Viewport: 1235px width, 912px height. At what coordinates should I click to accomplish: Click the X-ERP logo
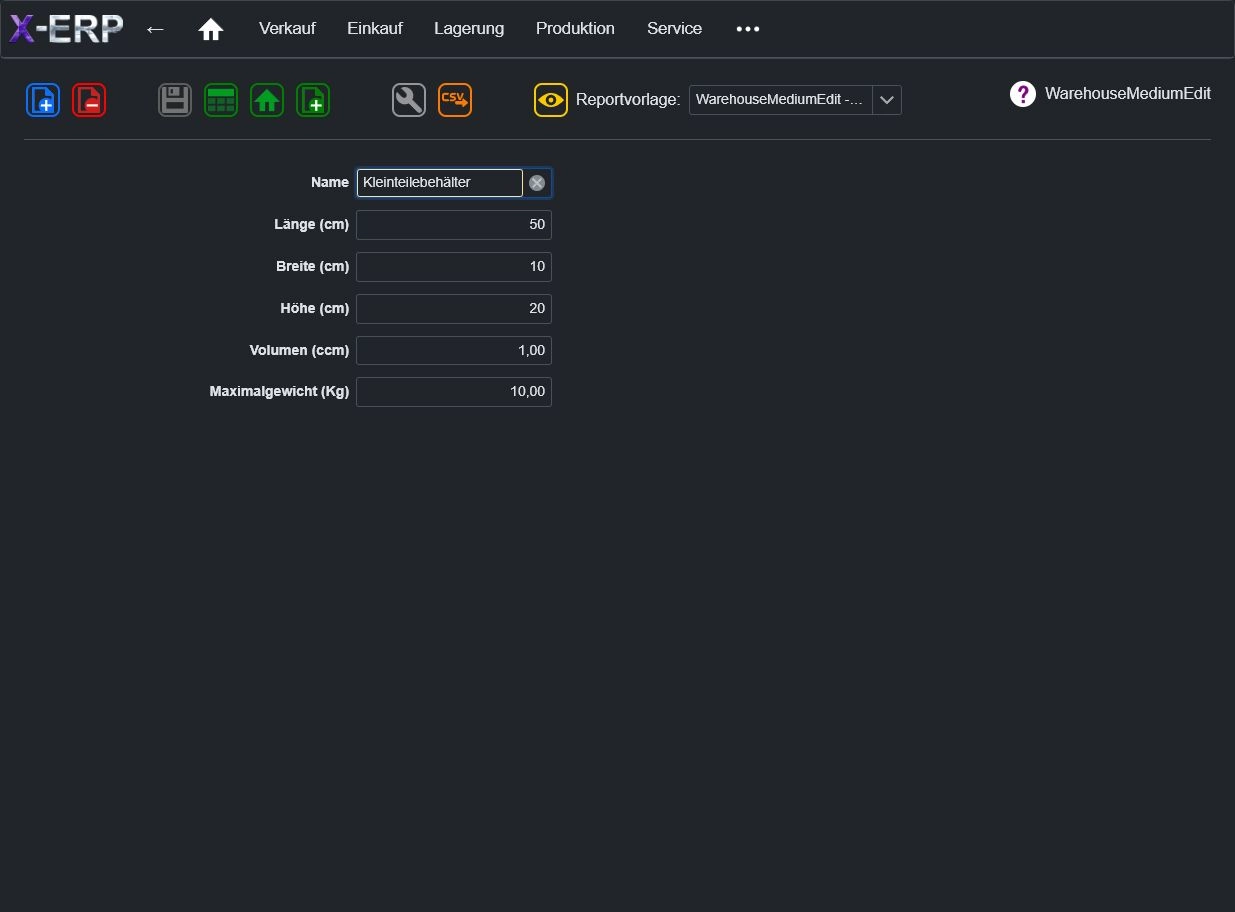(66, 29)
